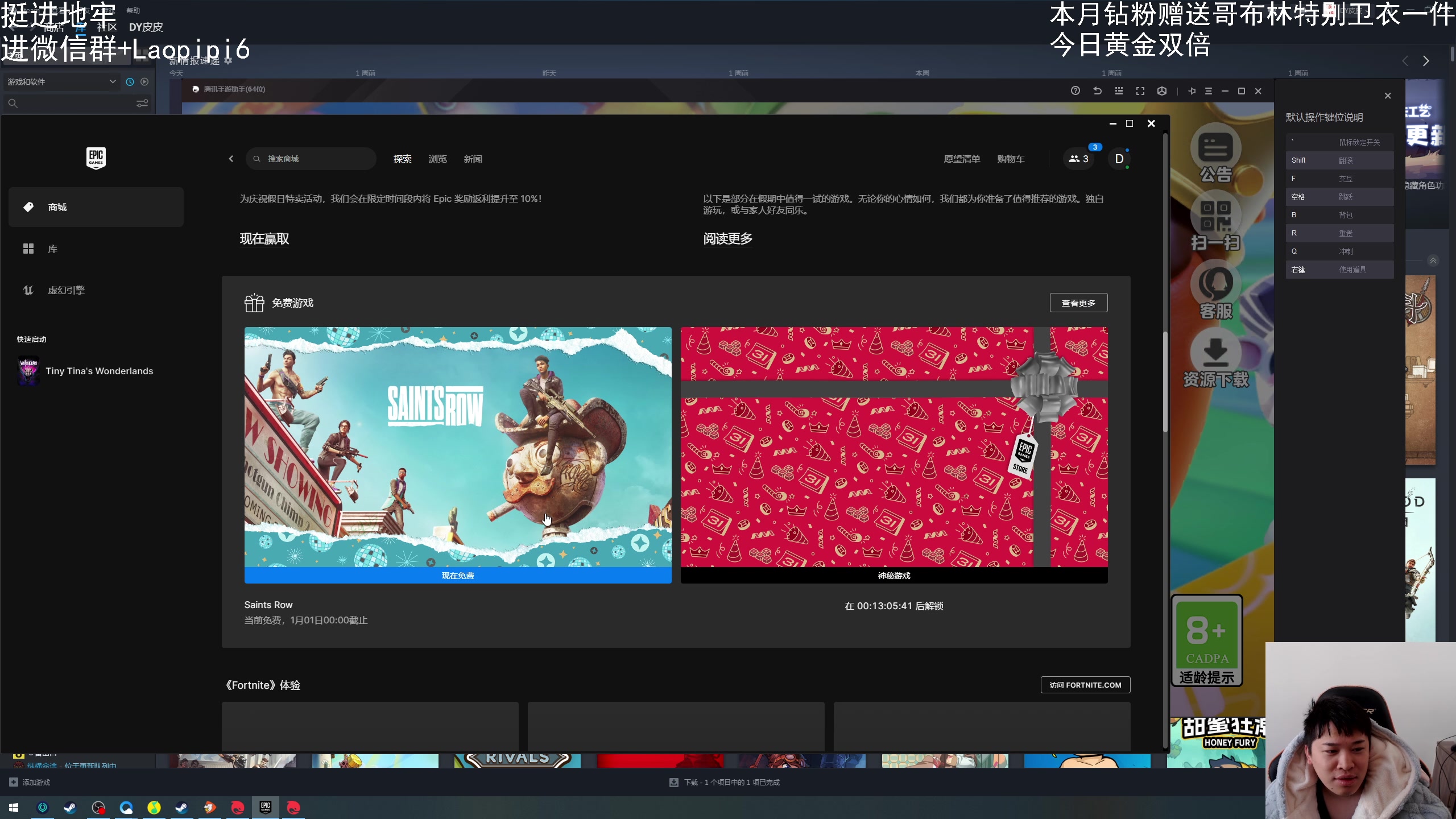The image size is (1456, 819).
Task: Pin the Tencent emulator window on top
Action: point(1192,91)
